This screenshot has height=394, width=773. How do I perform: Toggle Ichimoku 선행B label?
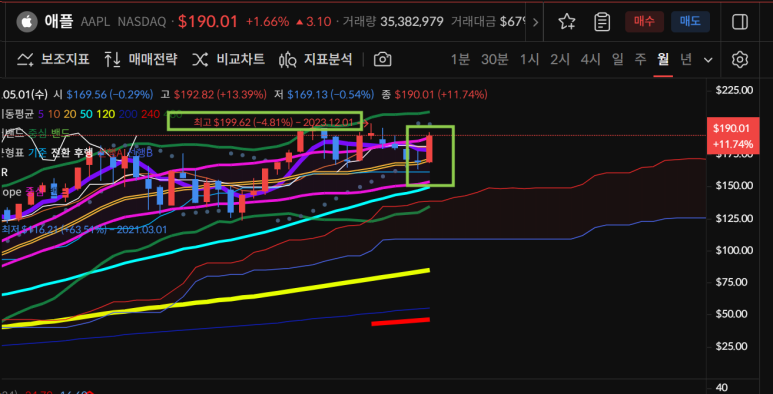pos(140,153)
